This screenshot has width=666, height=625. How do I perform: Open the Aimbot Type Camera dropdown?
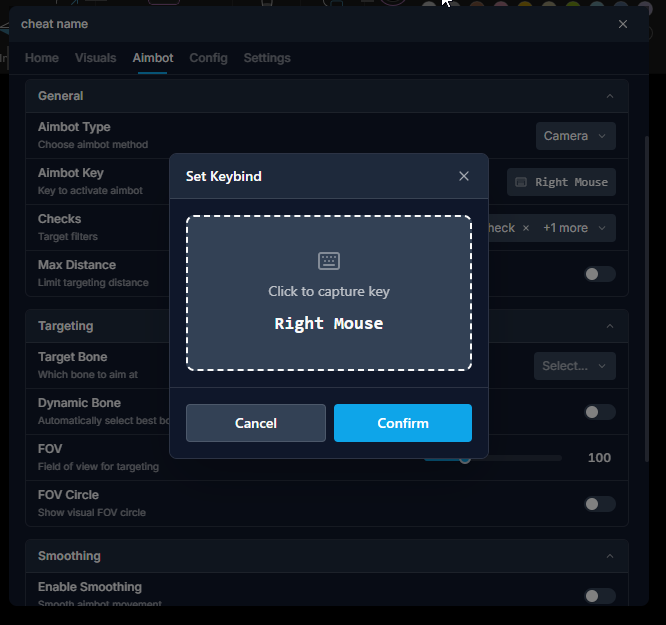(x=576, y=136)
